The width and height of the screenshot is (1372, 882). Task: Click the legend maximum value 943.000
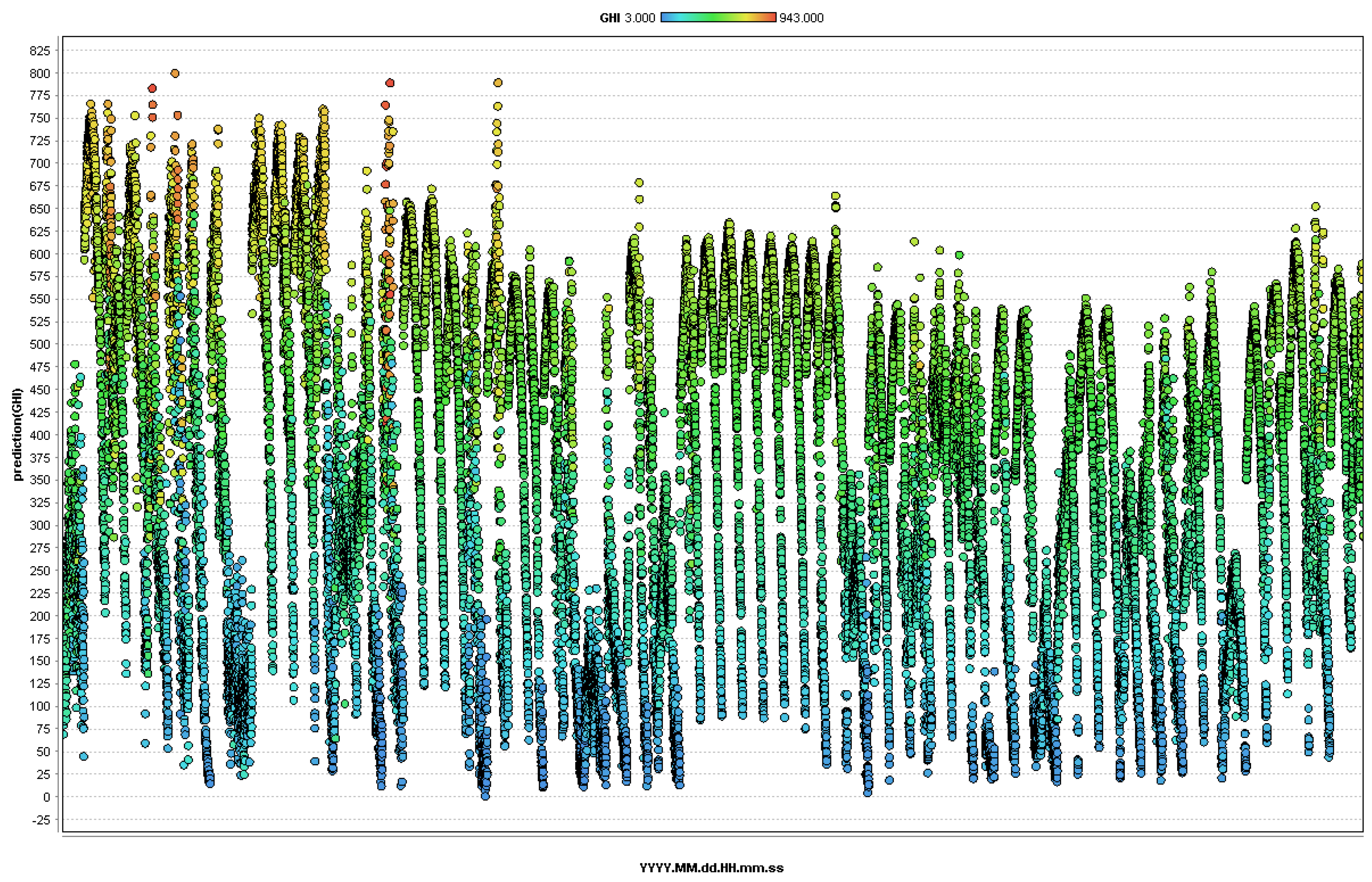801,18
